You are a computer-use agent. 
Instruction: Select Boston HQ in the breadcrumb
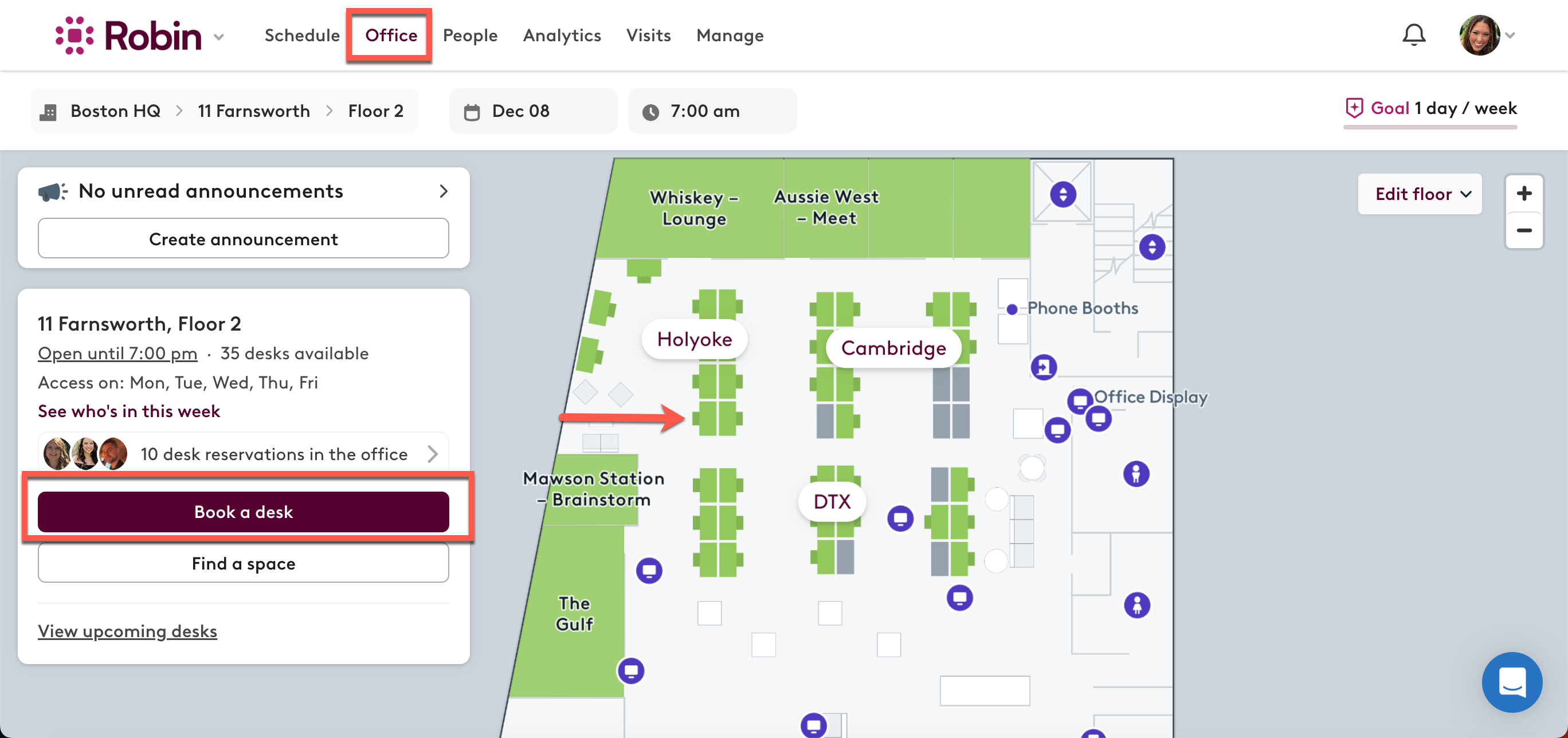click(x=115, y=111)
